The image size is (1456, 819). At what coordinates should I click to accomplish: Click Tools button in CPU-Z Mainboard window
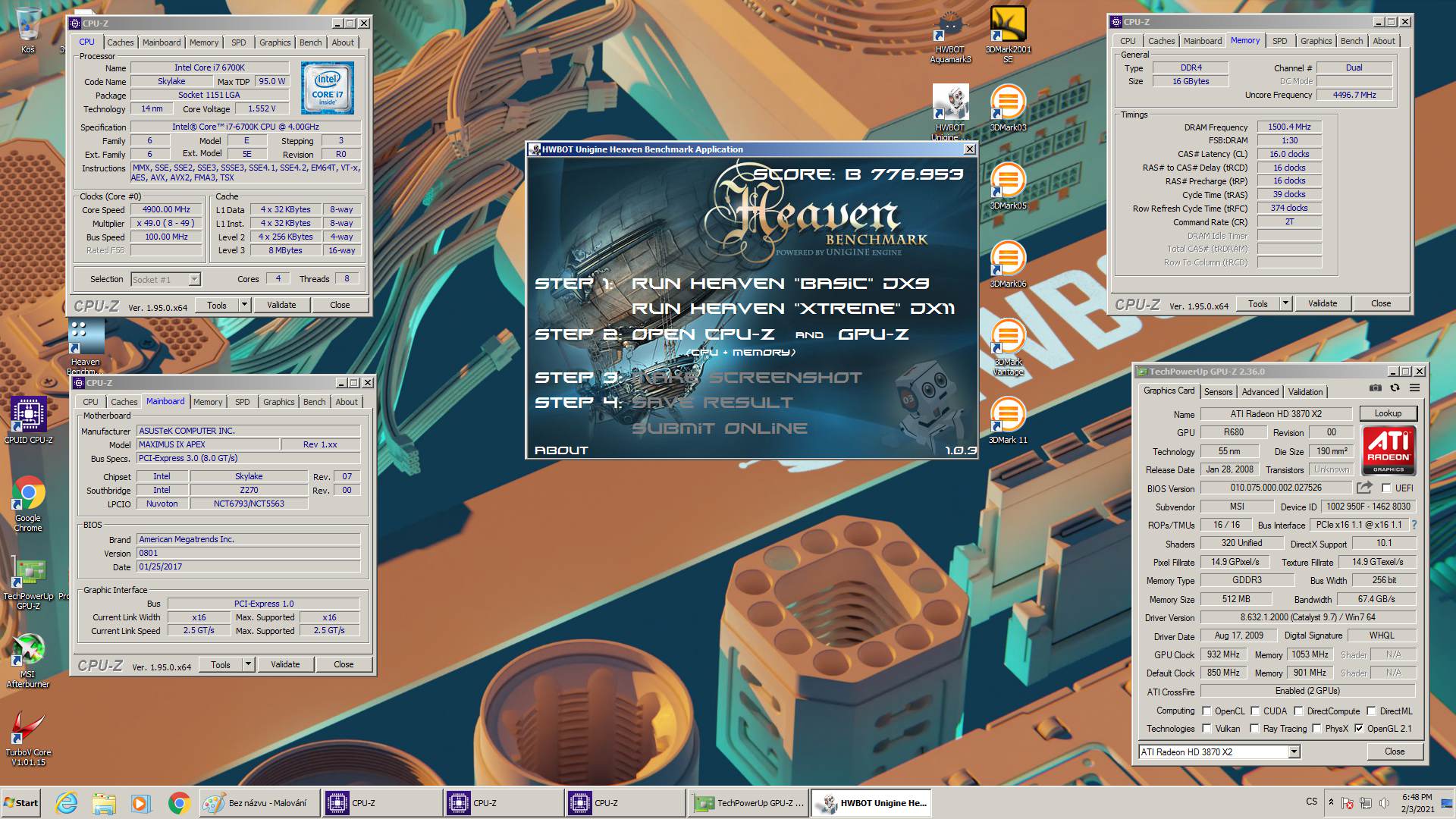click(221, 664)
